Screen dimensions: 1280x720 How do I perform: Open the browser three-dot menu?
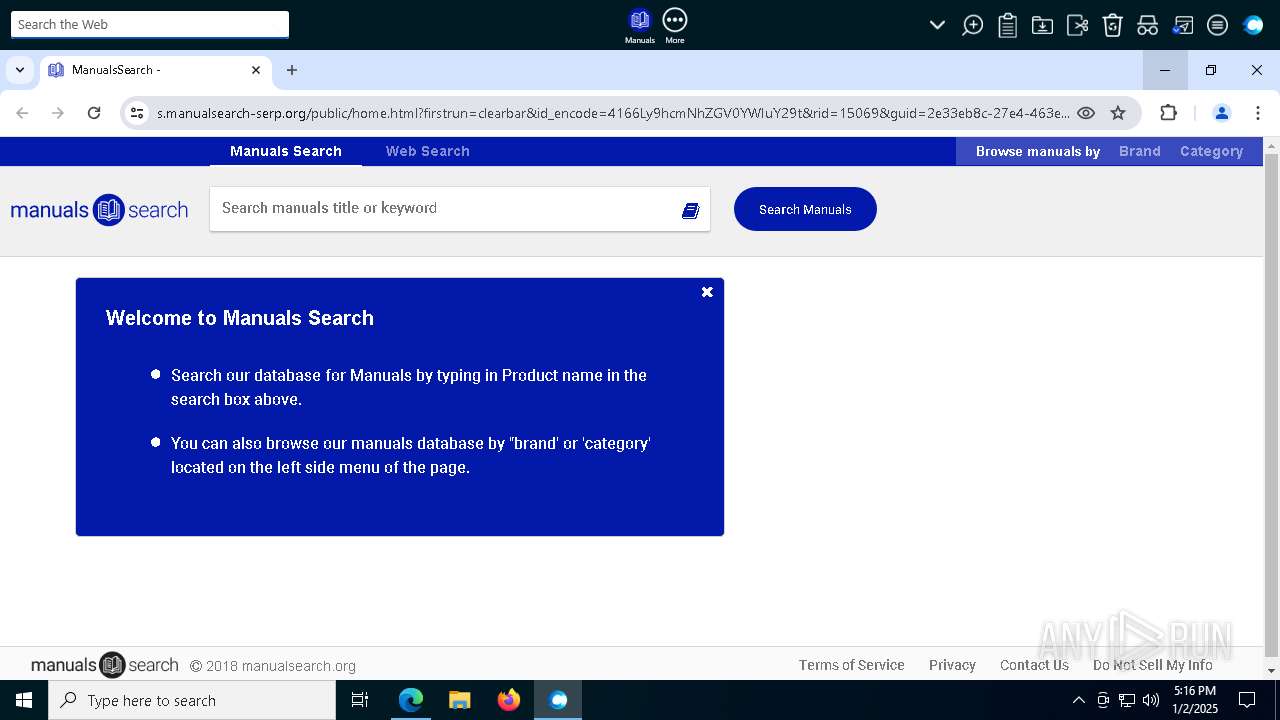tap(1258, 113)
